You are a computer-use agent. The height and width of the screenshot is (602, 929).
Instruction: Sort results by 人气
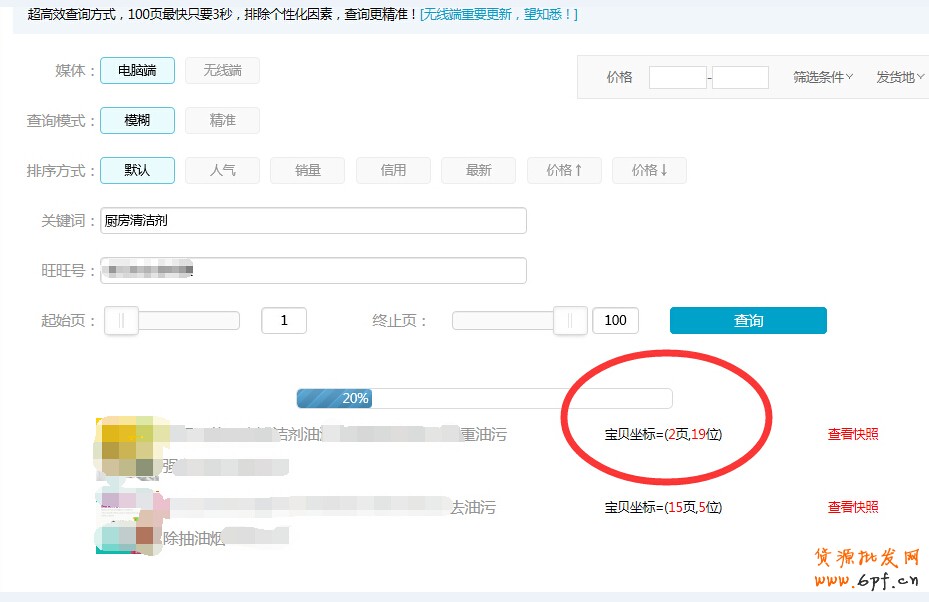click(222, 170)
